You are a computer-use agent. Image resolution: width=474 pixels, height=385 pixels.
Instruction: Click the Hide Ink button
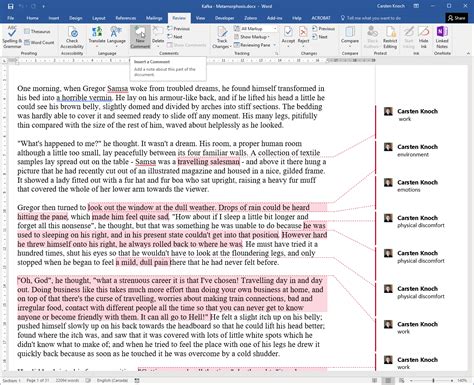pos(423,37)
